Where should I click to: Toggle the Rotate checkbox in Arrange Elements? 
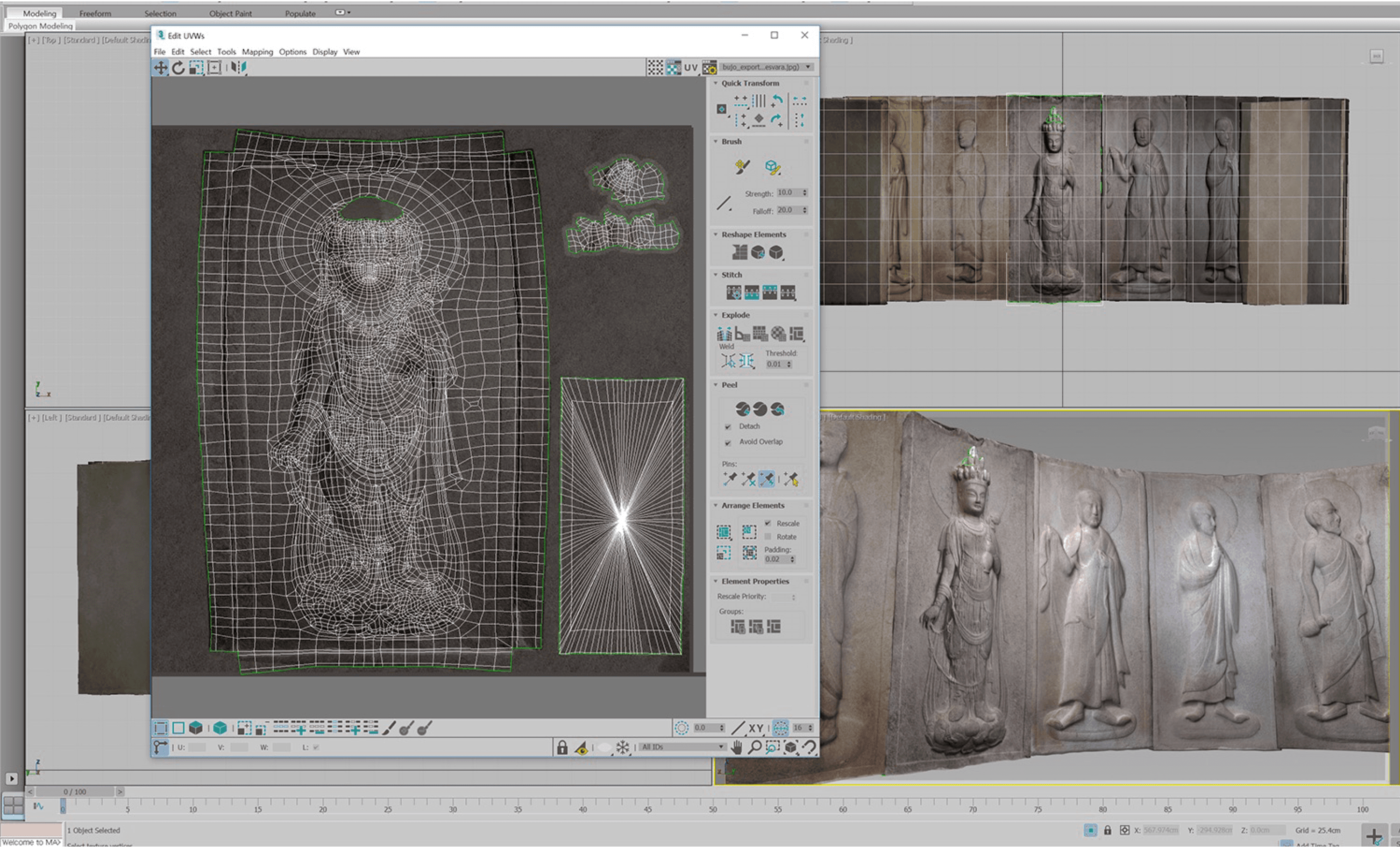pyautogui.click(x=768, y=537)
